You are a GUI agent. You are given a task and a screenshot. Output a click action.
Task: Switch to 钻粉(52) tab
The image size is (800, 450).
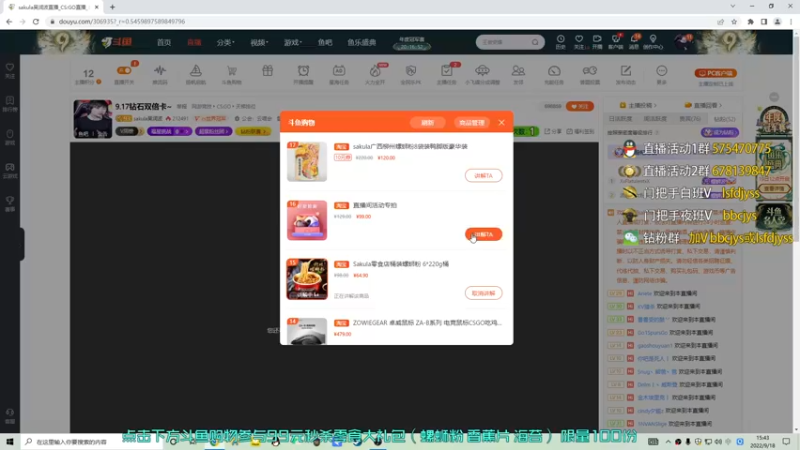724,118
